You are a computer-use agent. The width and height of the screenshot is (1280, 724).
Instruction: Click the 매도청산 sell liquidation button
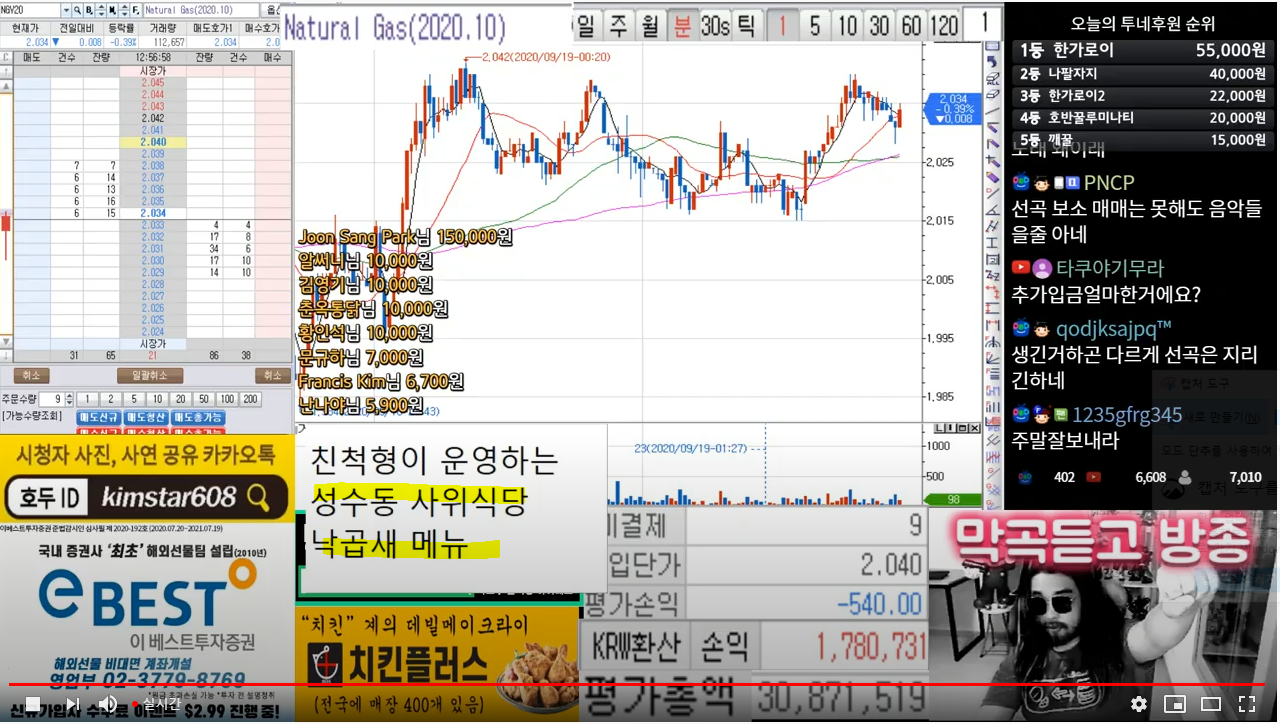(x=146, y=417)
